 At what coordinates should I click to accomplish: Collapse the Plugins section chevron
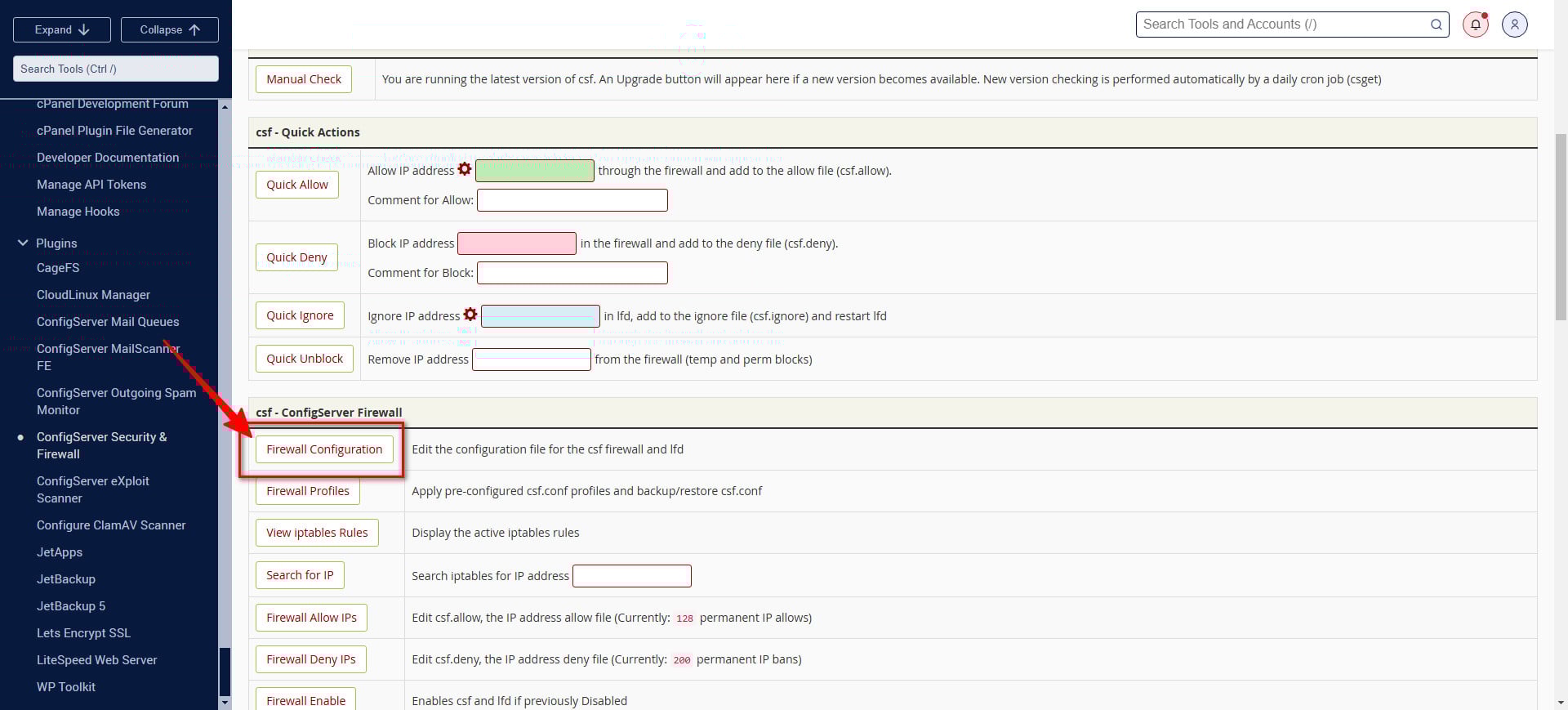(x=23, y=243)
